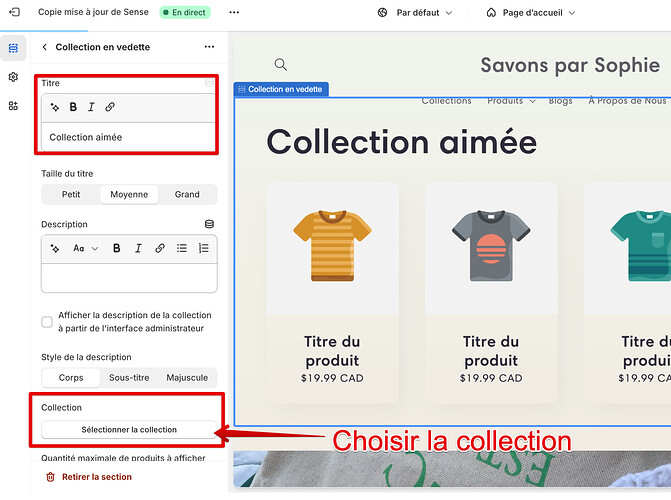Click the Collection en vedette section tag
The height and width of the screenshot is (500, 671).
click(281, 89)
